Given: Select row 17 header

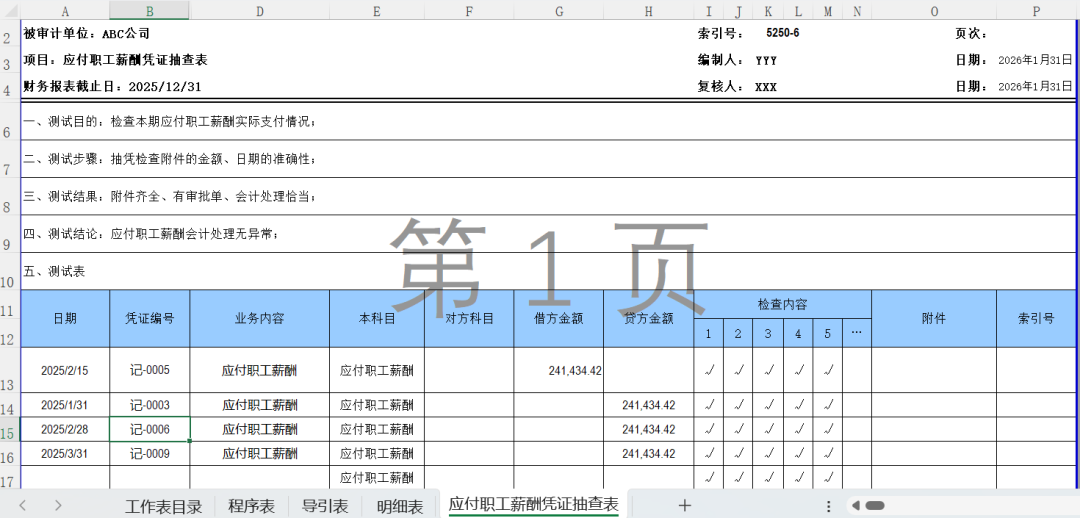Looking at the screenshot, I should (x=10, y=477).
